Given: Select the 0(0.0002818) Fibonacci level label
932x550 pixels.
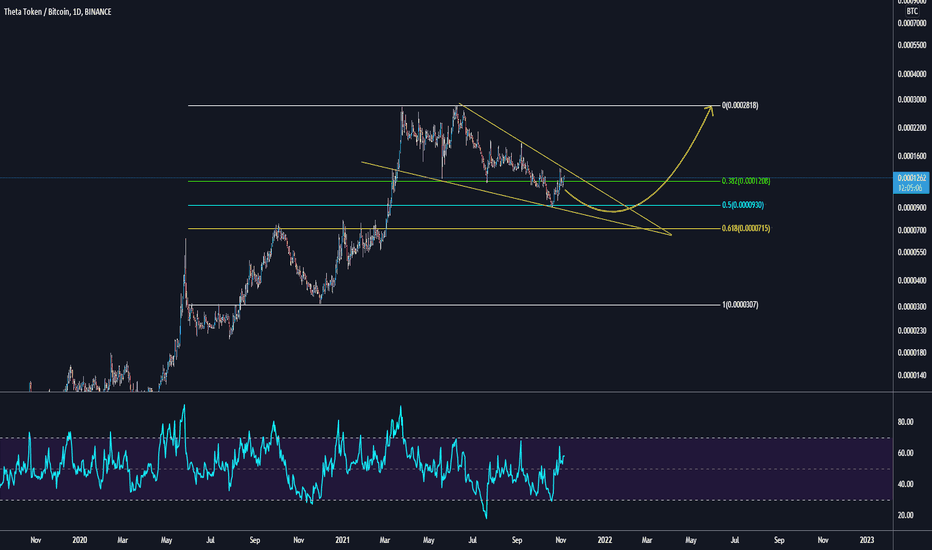Looking at the screenshot, I should pos(740,105).
